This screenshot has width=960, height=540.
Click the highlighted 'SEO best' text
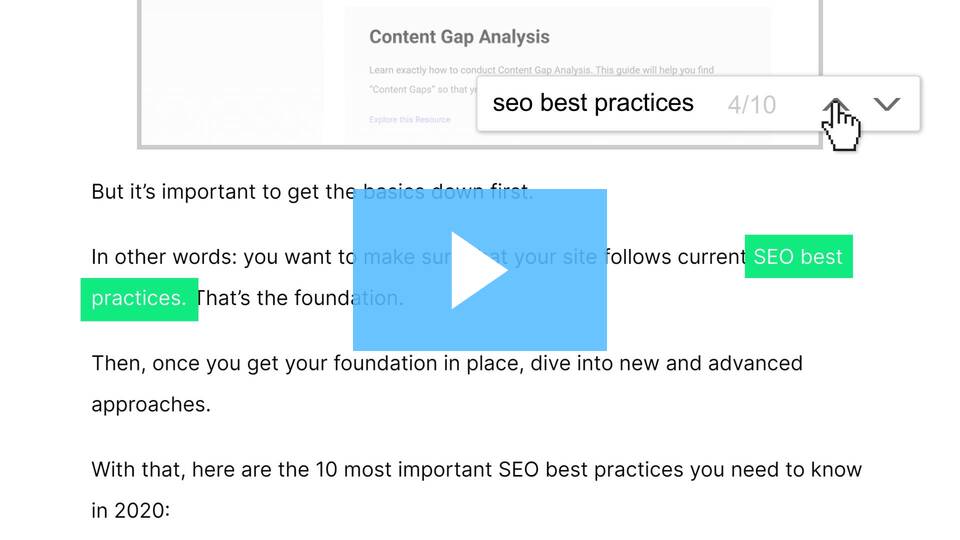tap(798, 257)
